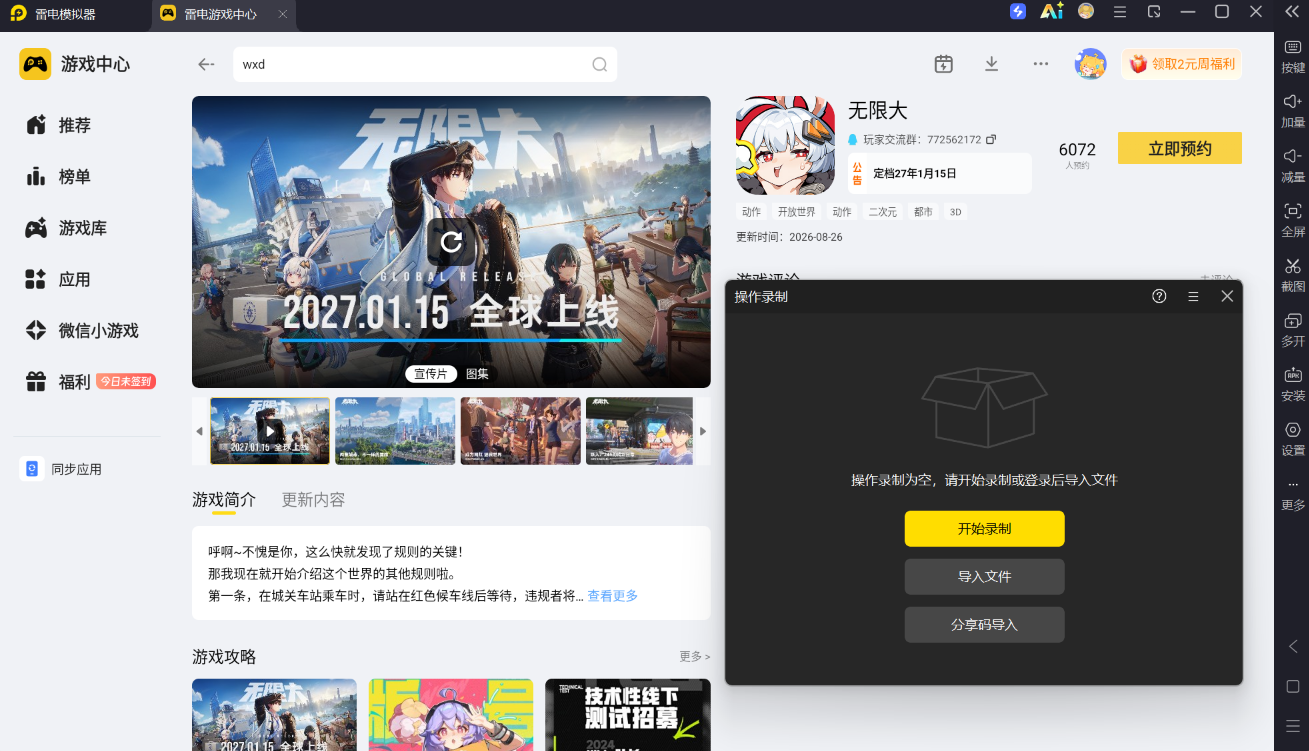This screenshot has width=1309, height=751.
Task: Open the multi-instance 多开 tool
Action: tap(1293, 321)
